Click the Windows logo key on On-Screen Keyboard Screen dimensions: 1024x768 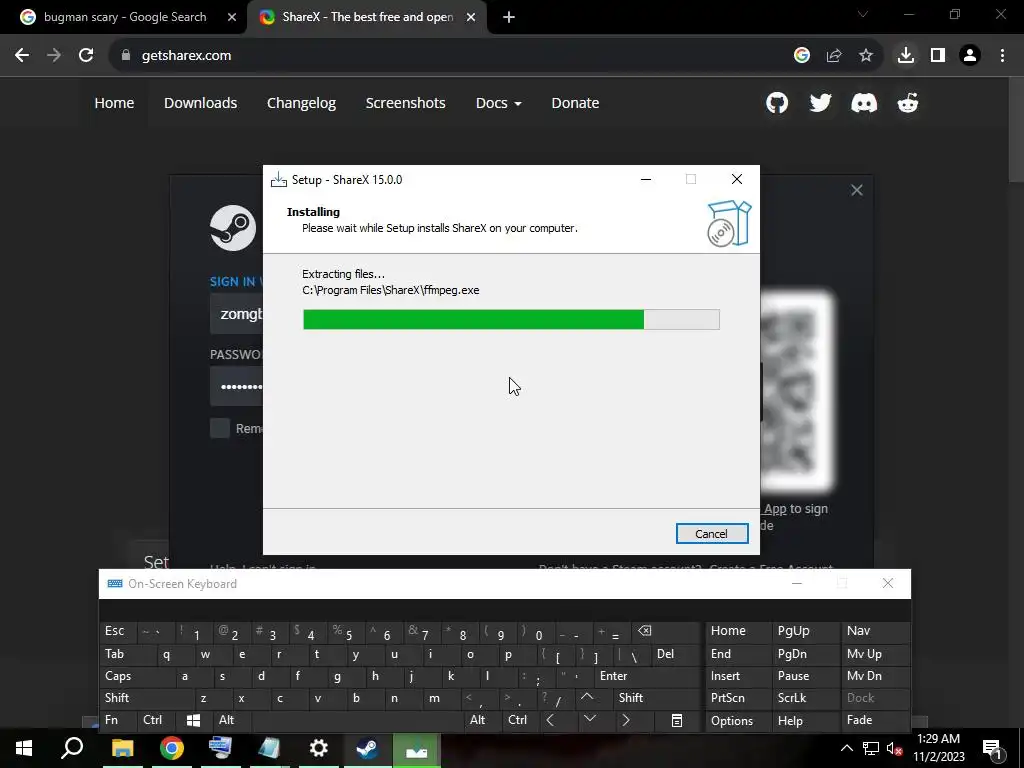(194, 720)
